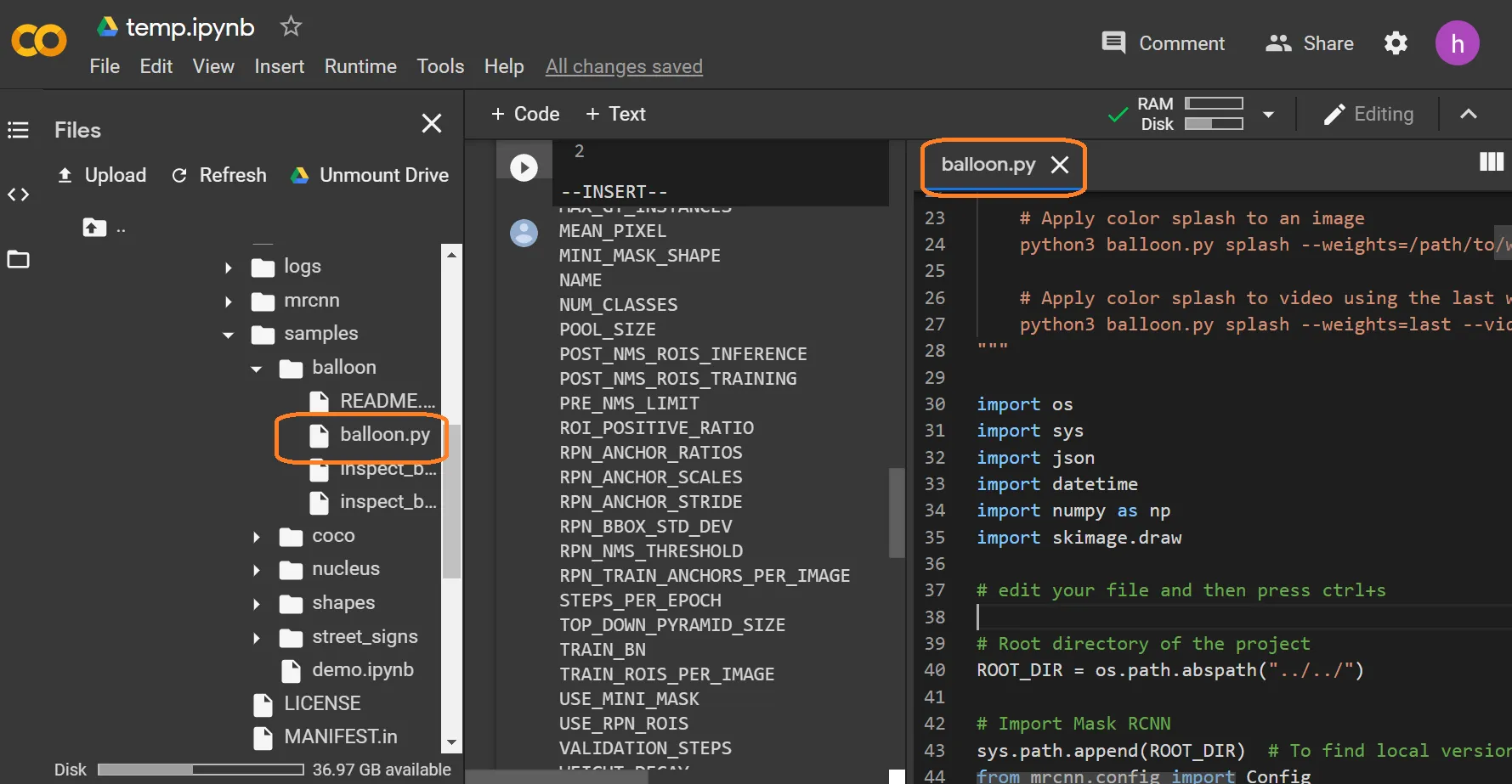
Task: Unmount Google Drive
Action: [369, 175]
